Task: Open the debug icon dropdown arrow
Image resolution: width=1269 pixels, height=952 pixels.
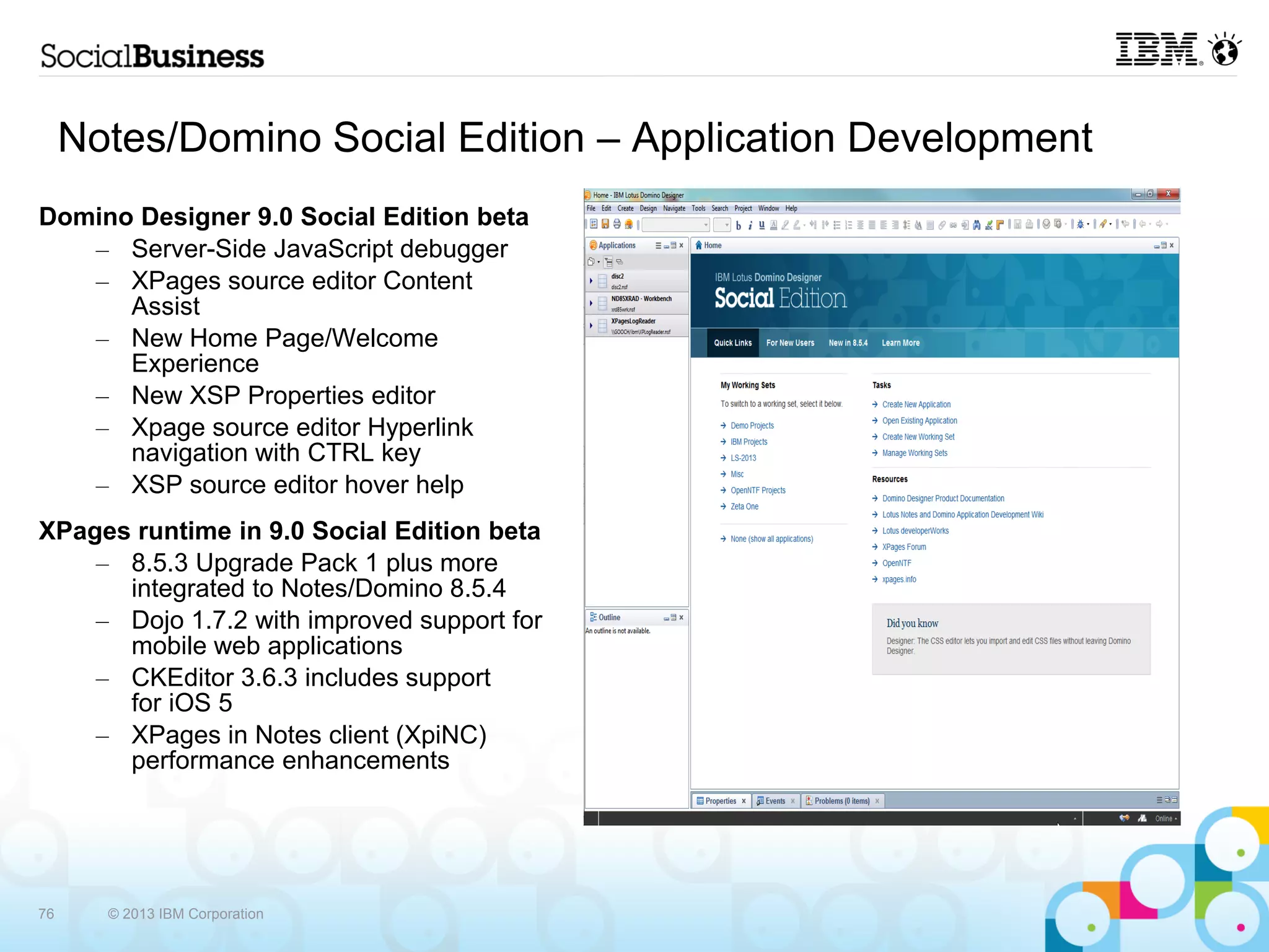Action: coord(1088,224)
